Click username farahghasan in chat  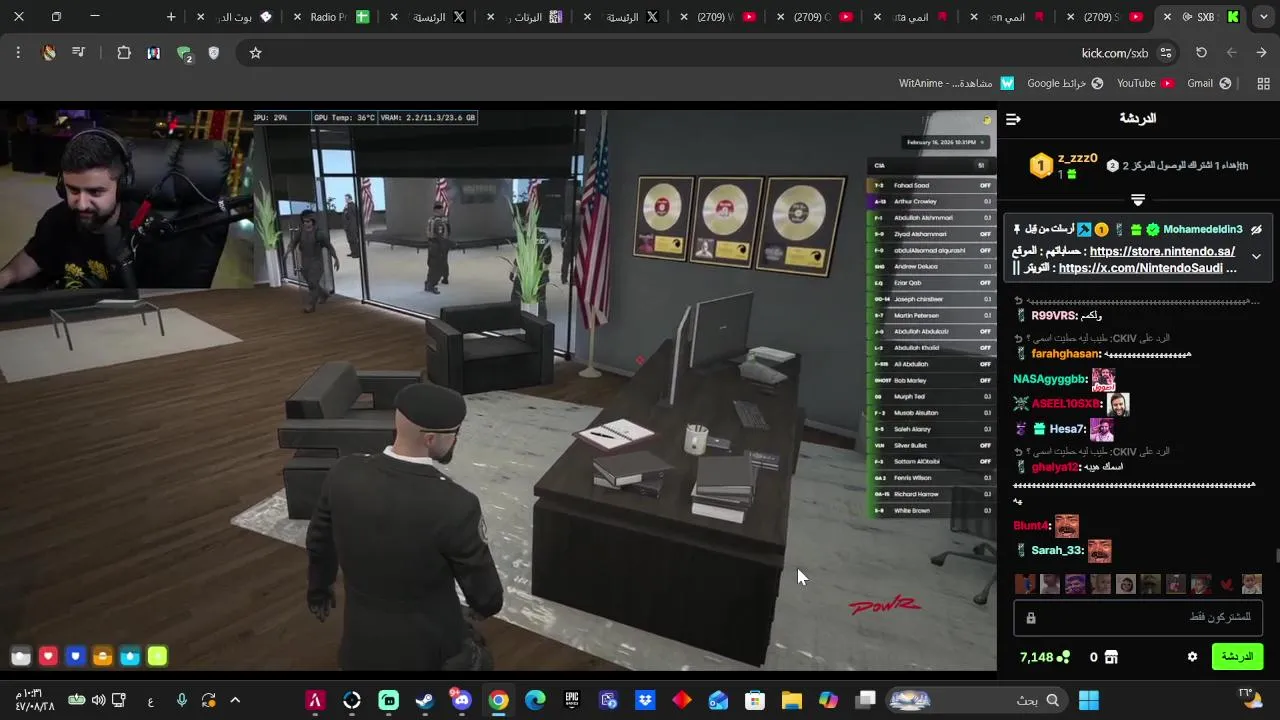(x=1066, y=354)
